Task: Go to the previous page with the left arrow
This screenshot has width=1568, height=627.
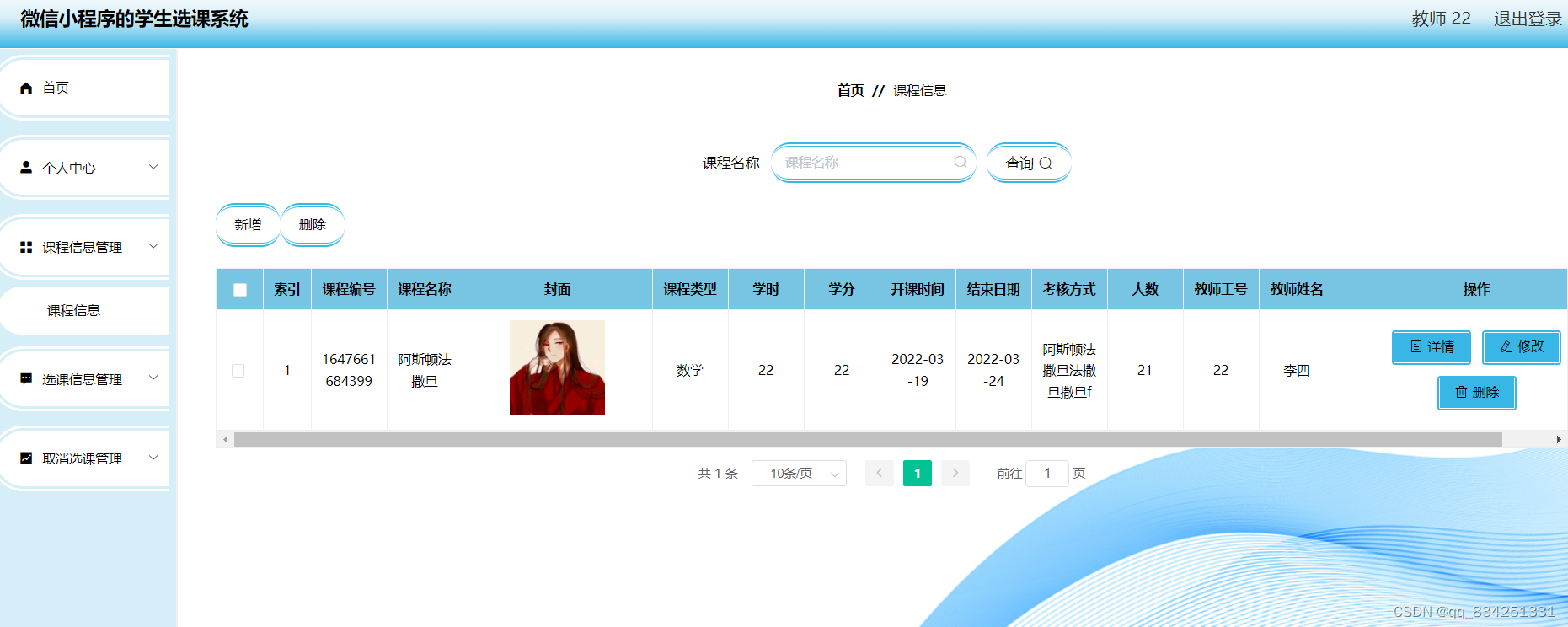Action: tap(879, 474)
